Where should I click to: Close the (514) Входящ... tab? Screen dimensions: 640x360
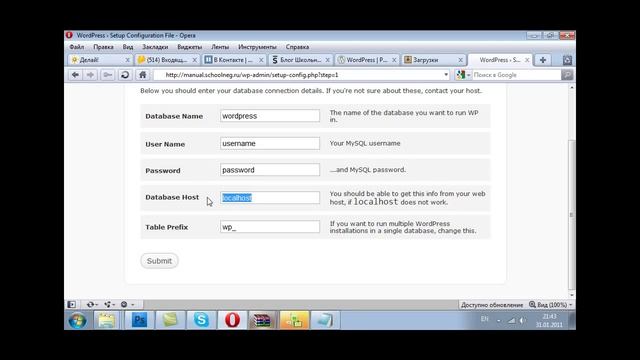tap(194, 60)
